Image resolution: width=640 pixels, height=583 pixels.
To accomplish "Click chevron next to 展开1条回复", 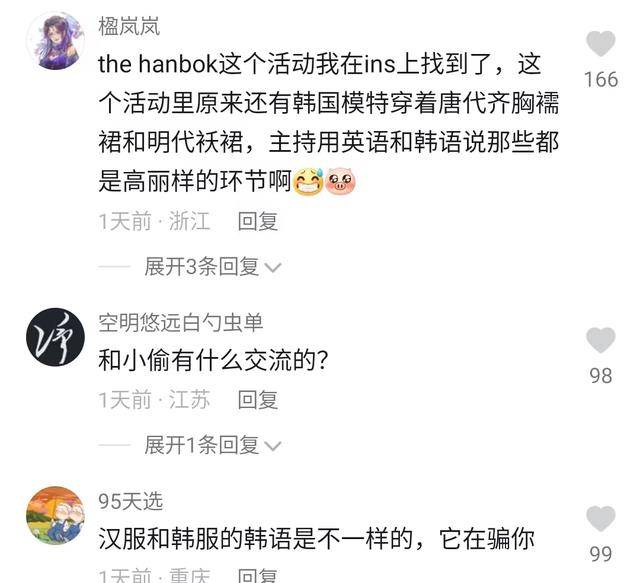I will pyautogui.click(x=273, y=446).
